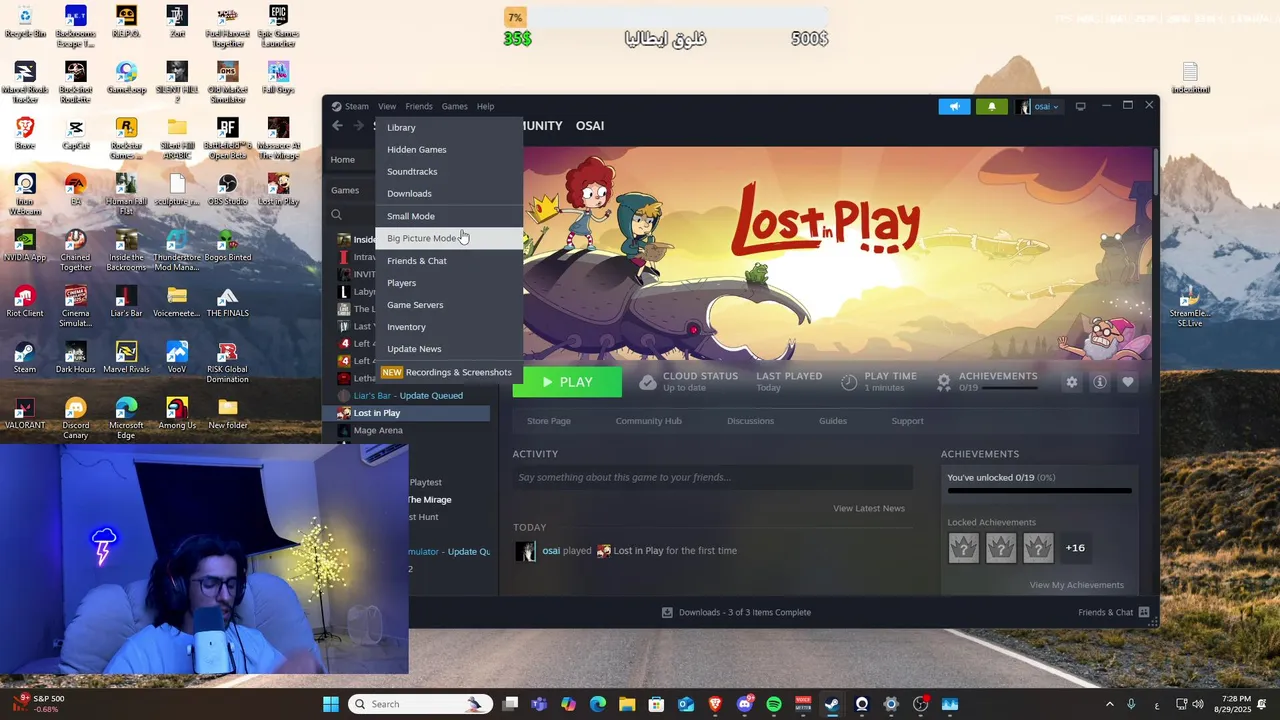Click the green PLAY button

[x=567, y=382]
